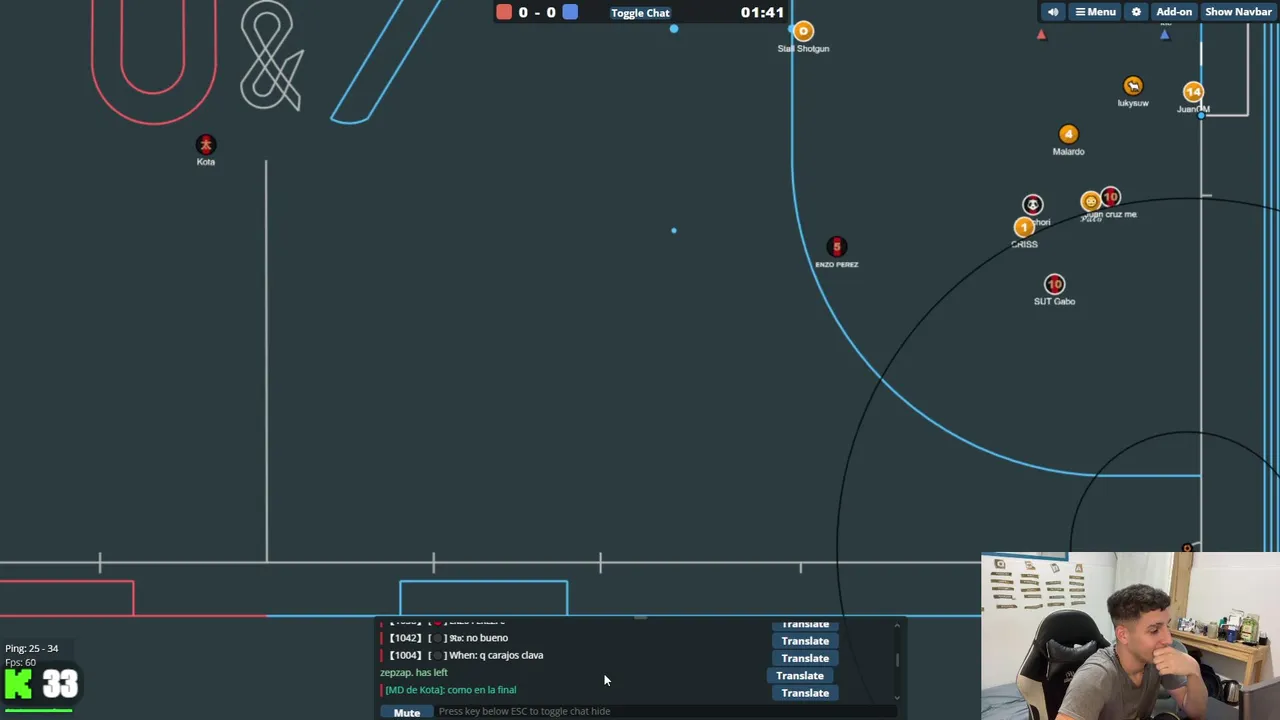The image size is (1280, 720).
Task: Select SUT Gabo's number 10 disc
Action: coord(1054,284)
